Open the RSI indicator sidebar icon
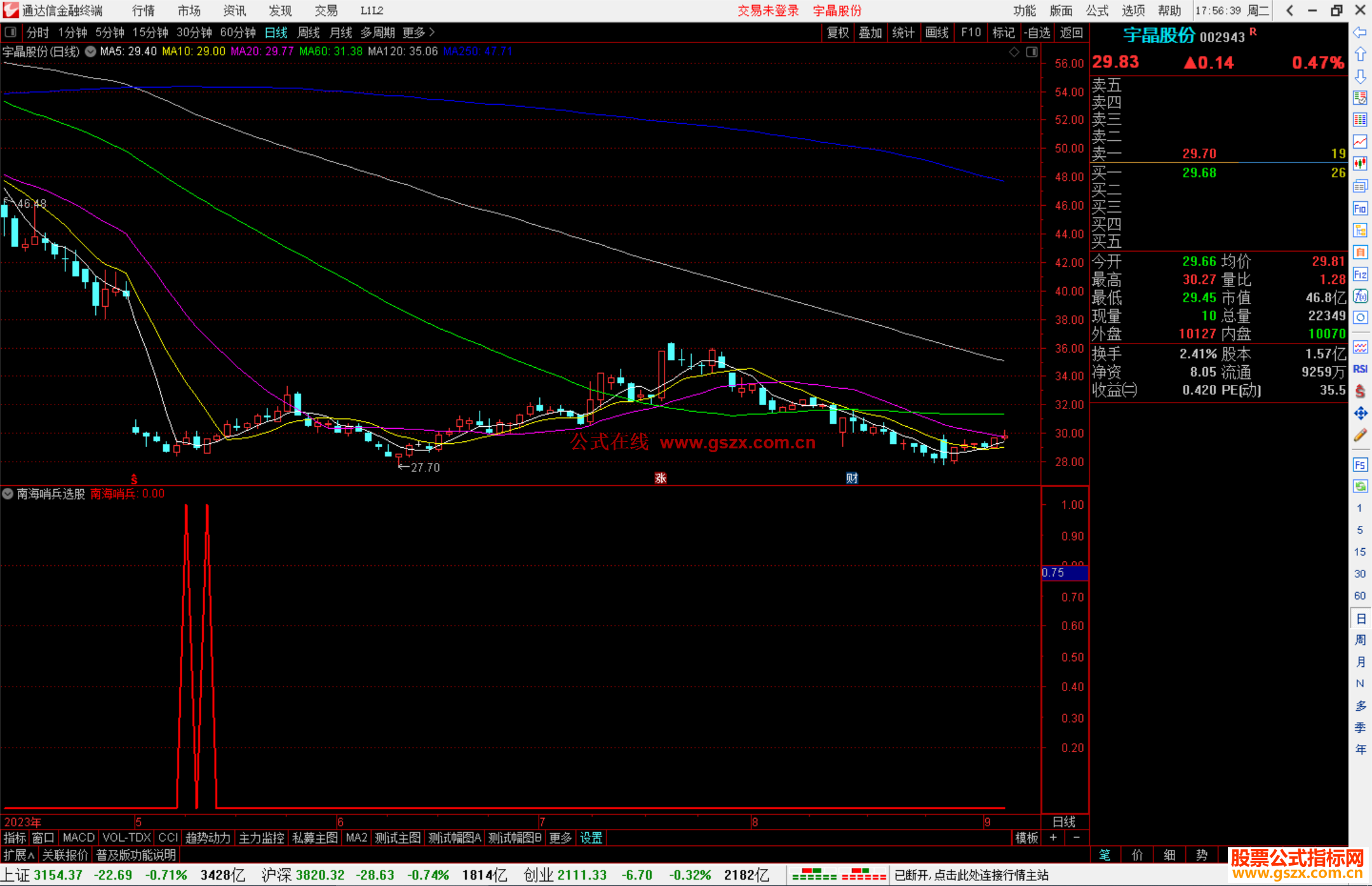Viewport: 1372px width, 886px height. 1360,369
